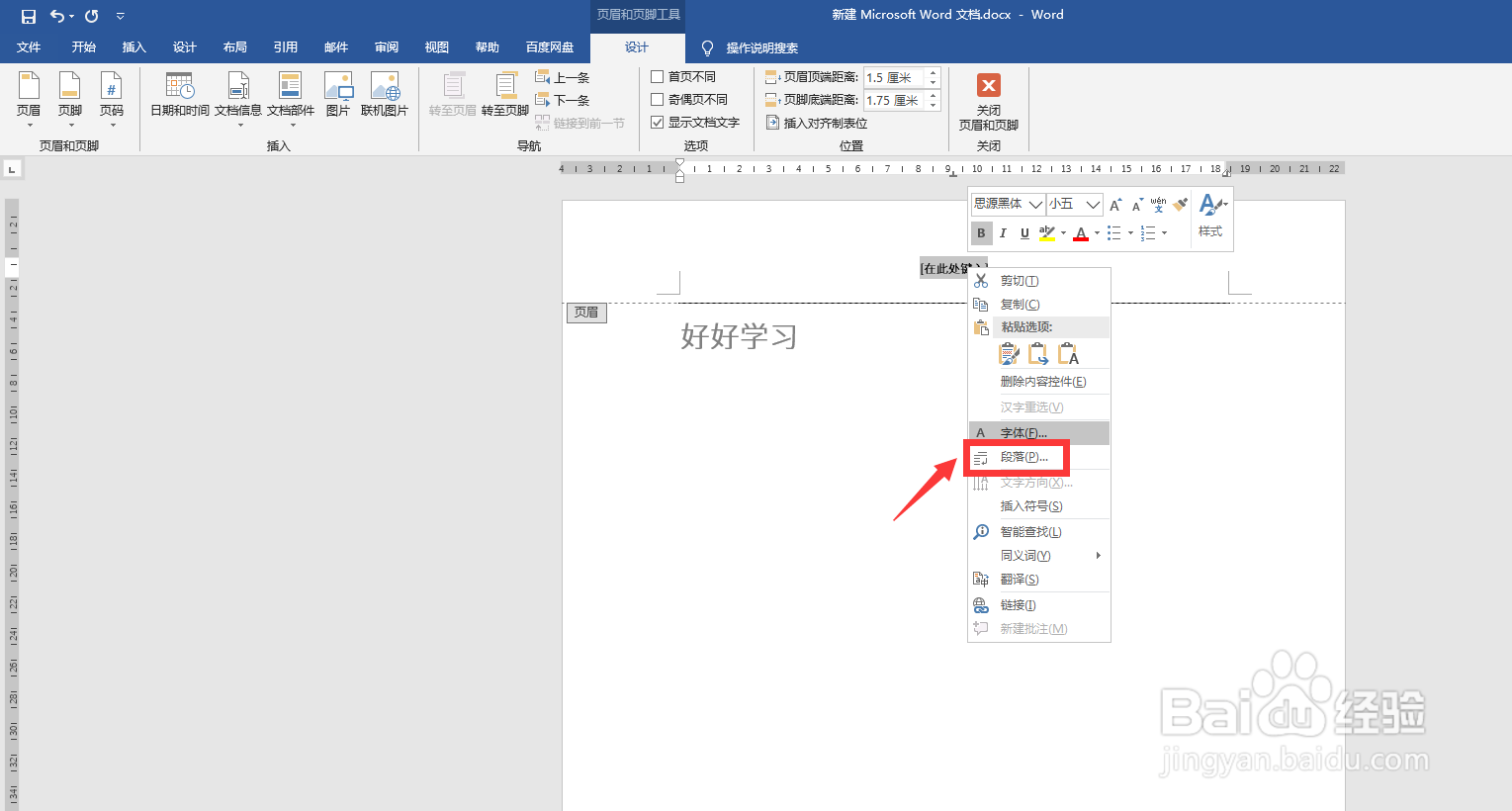Open 样式 styles in the mini toolbar
The height and width of the screenshot is (811, 1512).
pyautogui.click(x=1211, y=217)
